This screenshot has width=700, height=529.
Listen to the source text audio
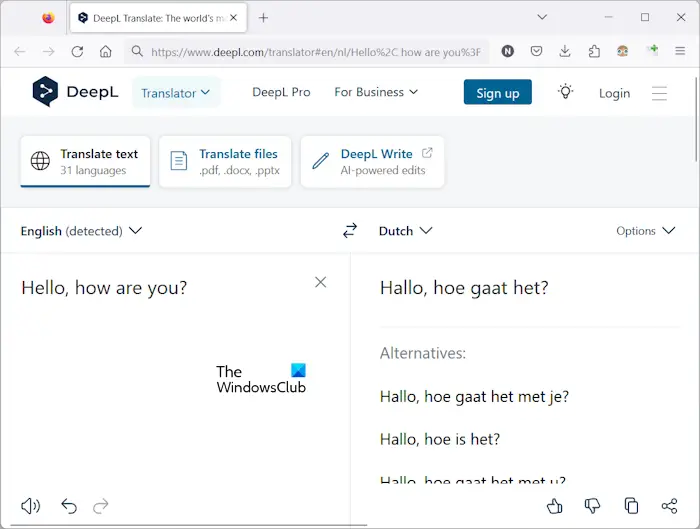(31, 506)
